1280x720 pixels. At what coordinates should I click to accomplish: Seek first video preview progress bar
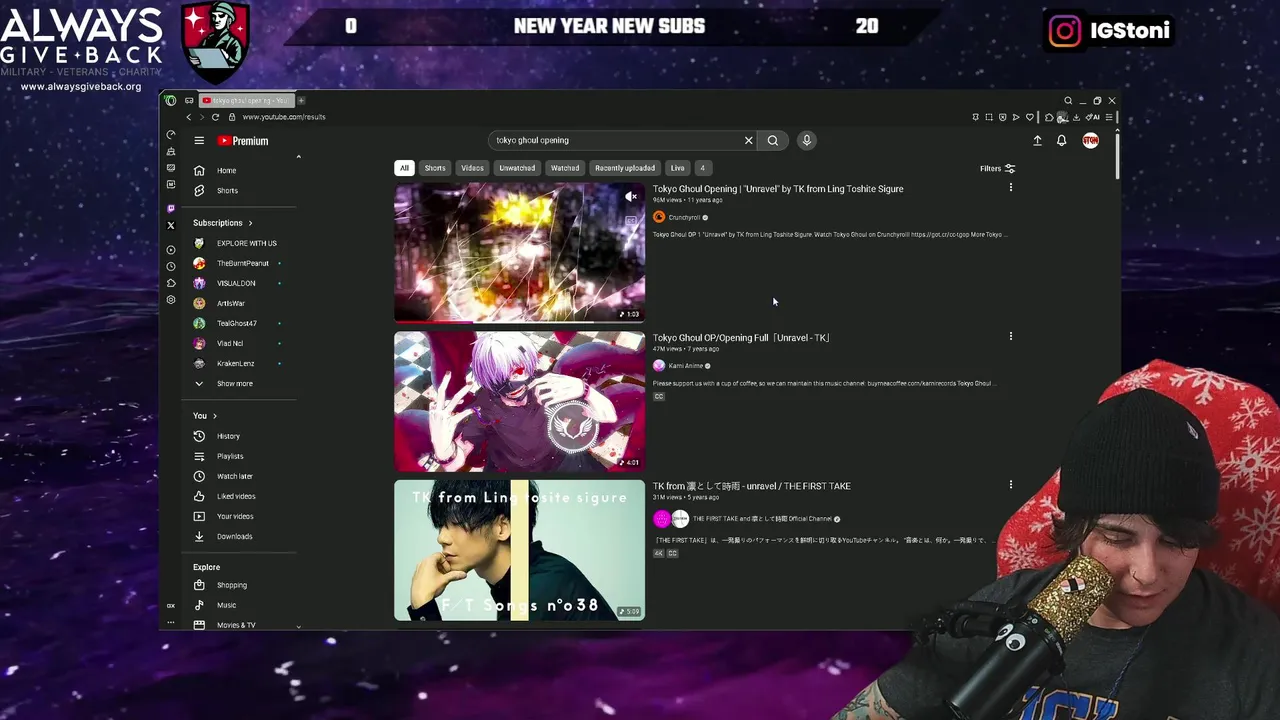coord(519,321)
